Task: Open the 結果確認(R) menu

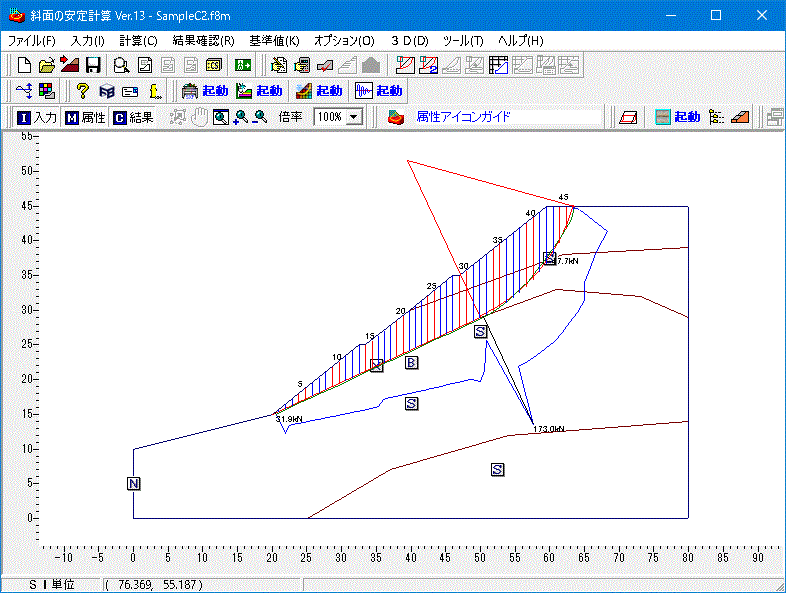Action: (x=203, y=41)
